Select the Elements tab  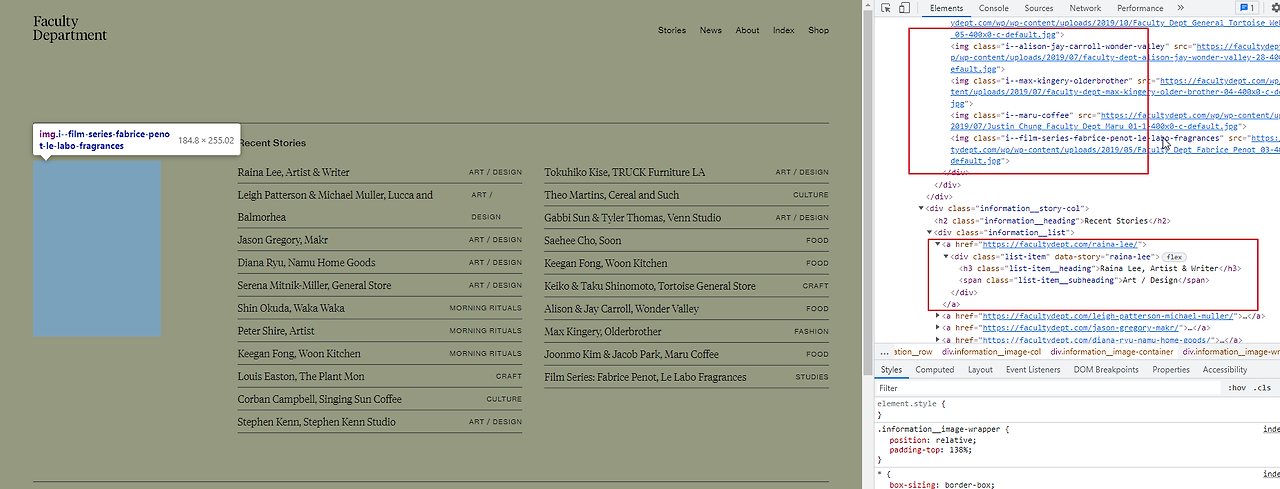(x=946, y=8)
